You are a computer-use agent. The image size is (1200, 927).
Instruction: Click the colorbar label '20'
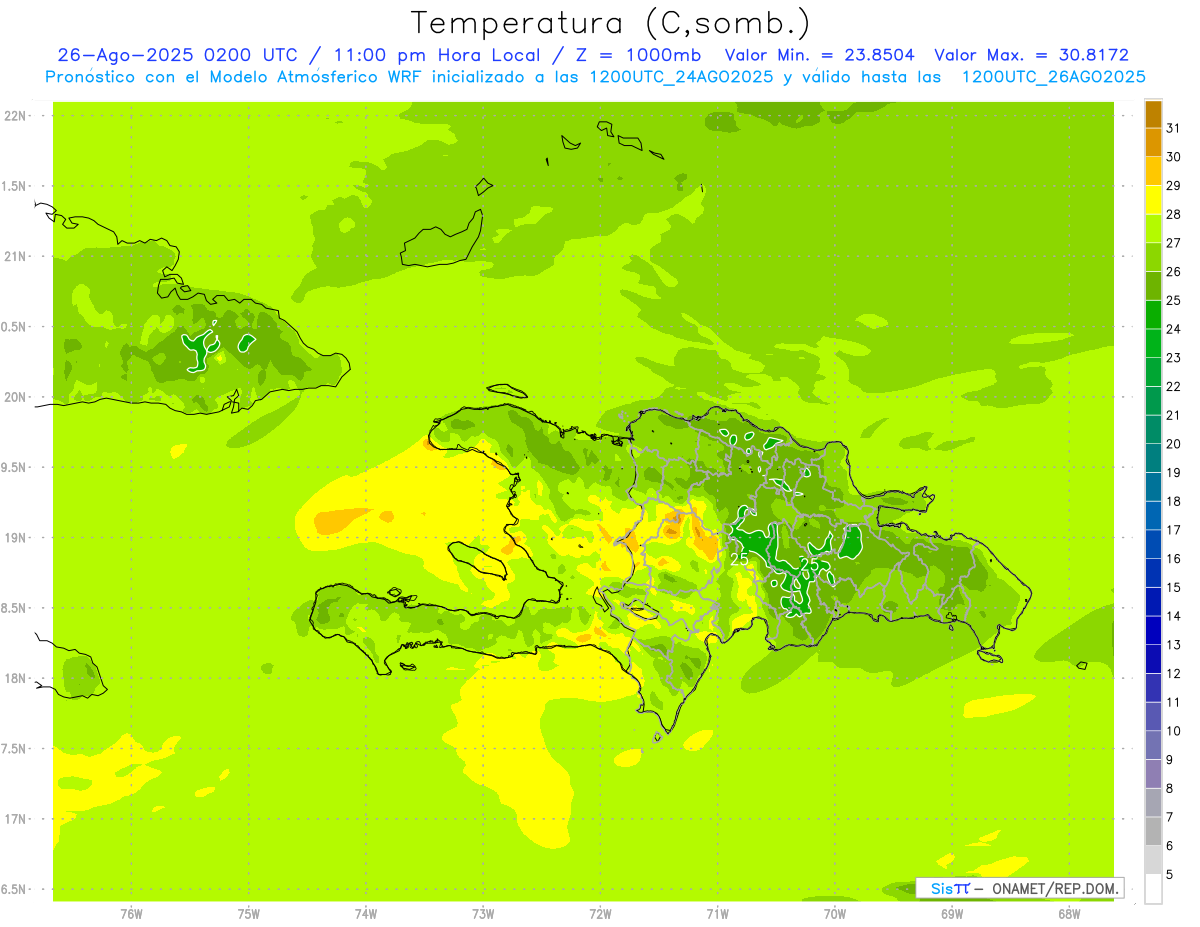1174,444
